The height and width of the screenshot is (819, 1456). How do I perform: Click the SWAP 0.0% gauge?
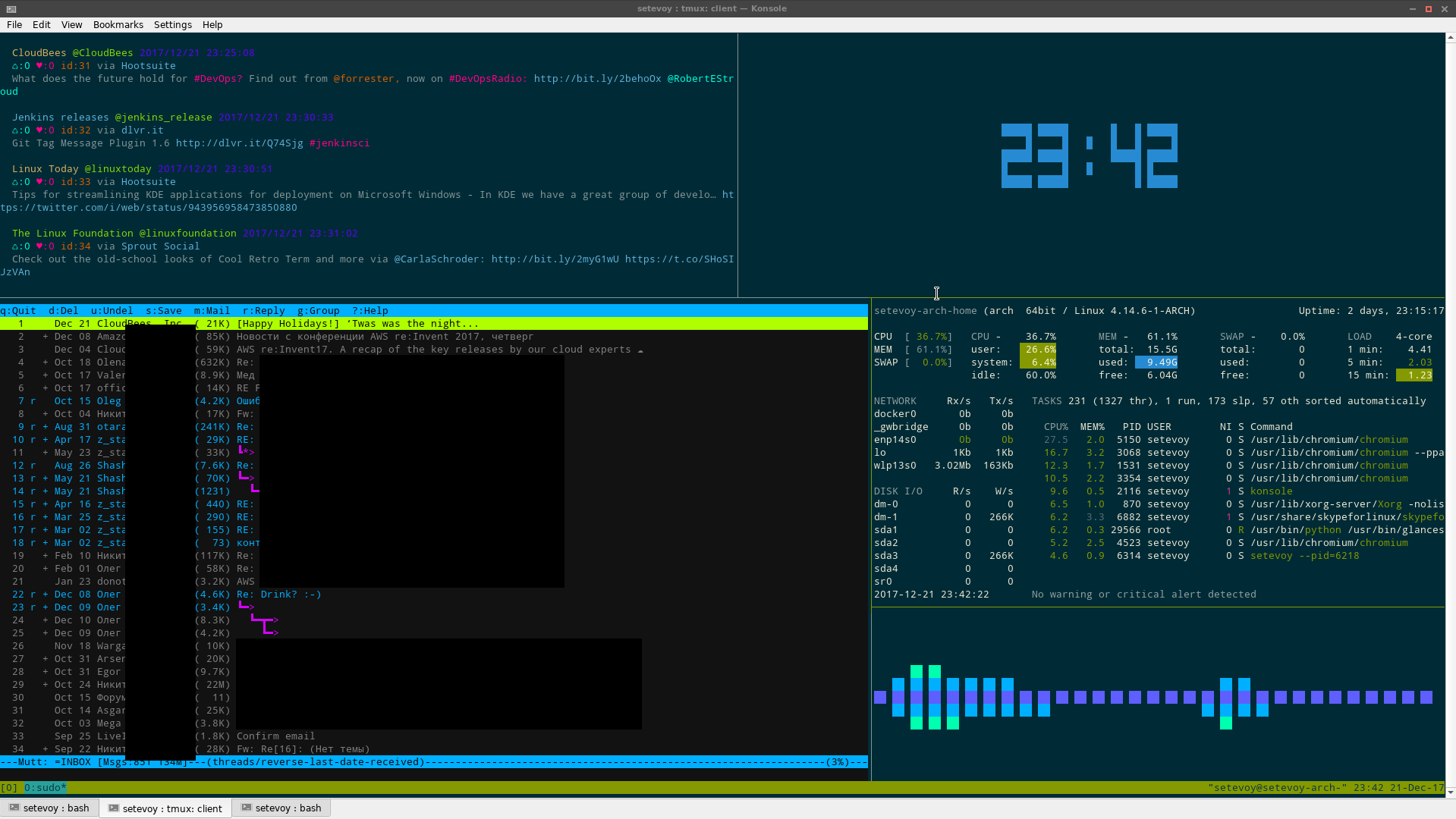[913, 362]
